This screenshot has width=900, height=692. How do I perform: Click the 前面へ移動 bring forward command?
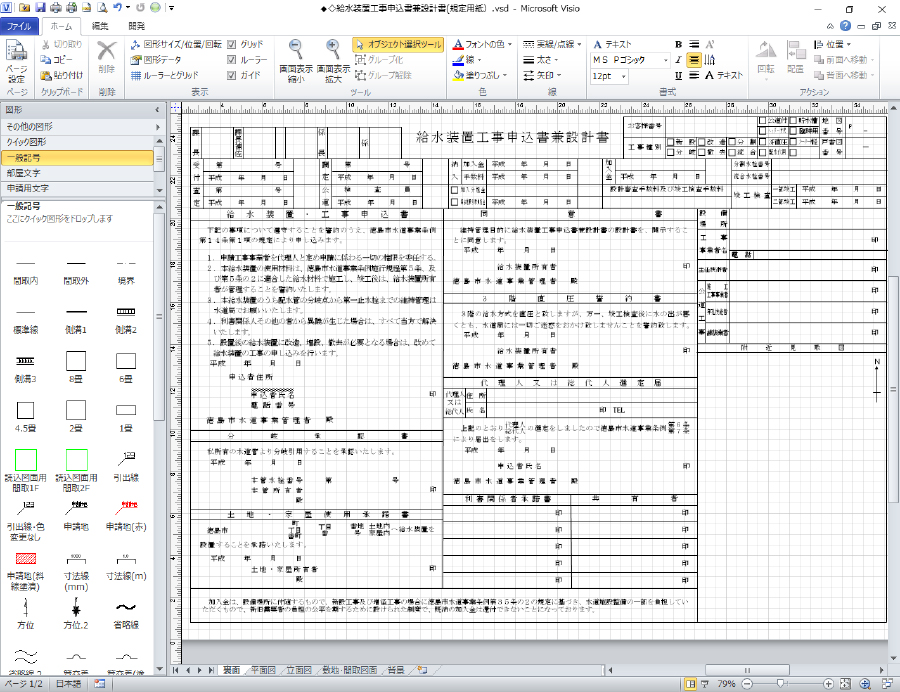[844, 60]
